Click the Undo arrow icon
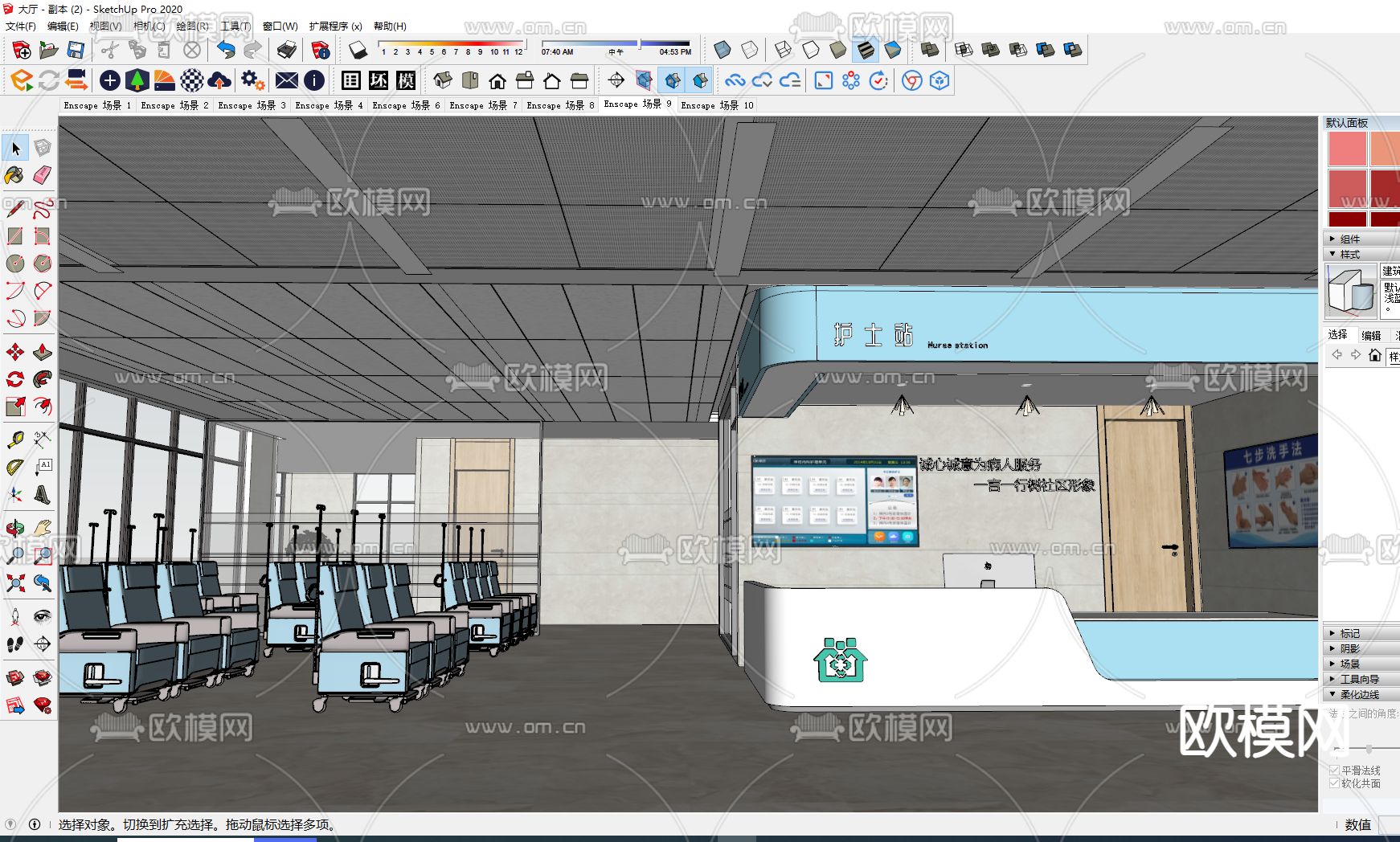The width and height of the screenshot is (1400, 842). (227, 51)
